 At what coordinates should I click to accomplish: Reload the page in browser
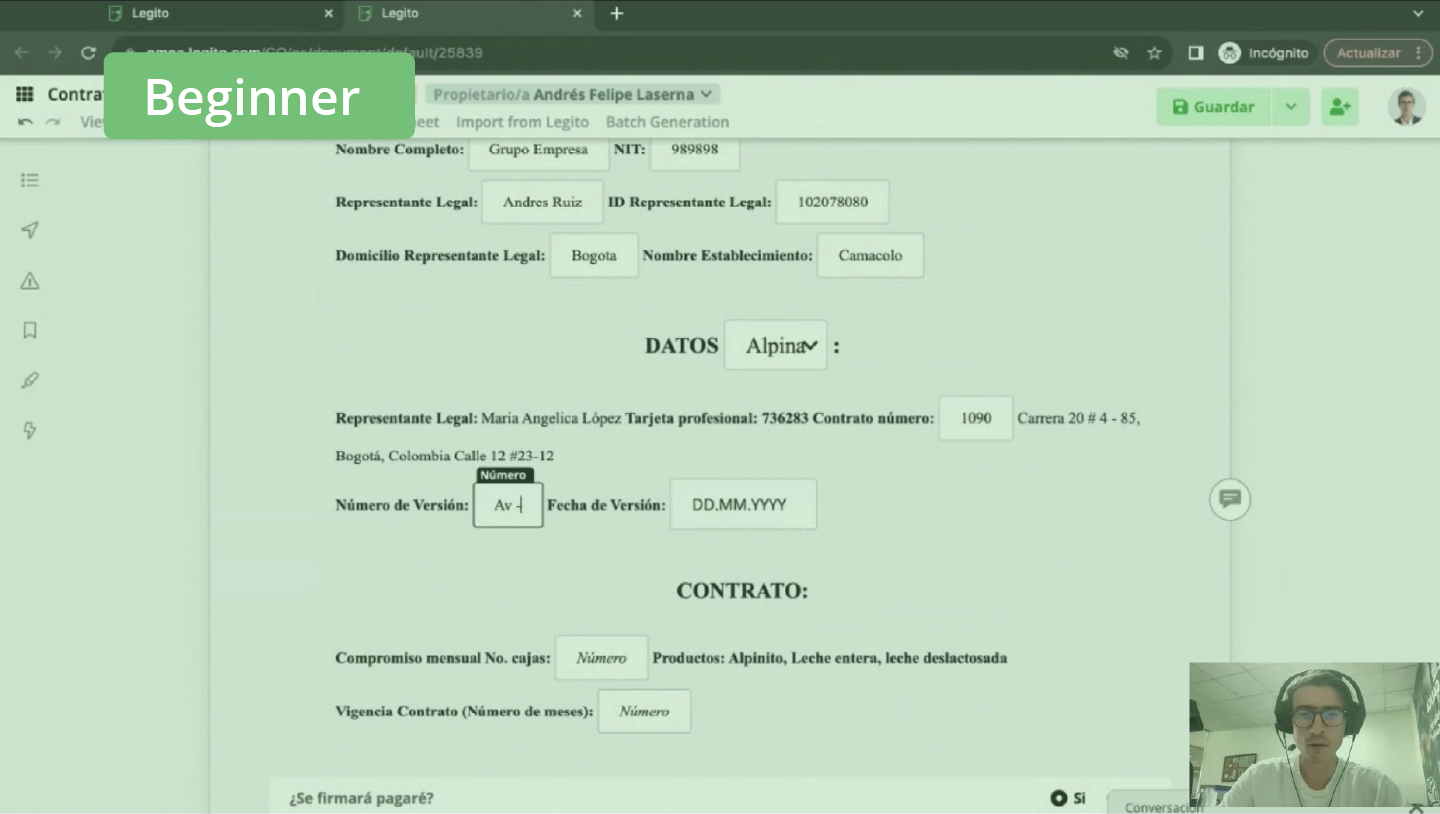pyautogui.click(x=88, y=53)
